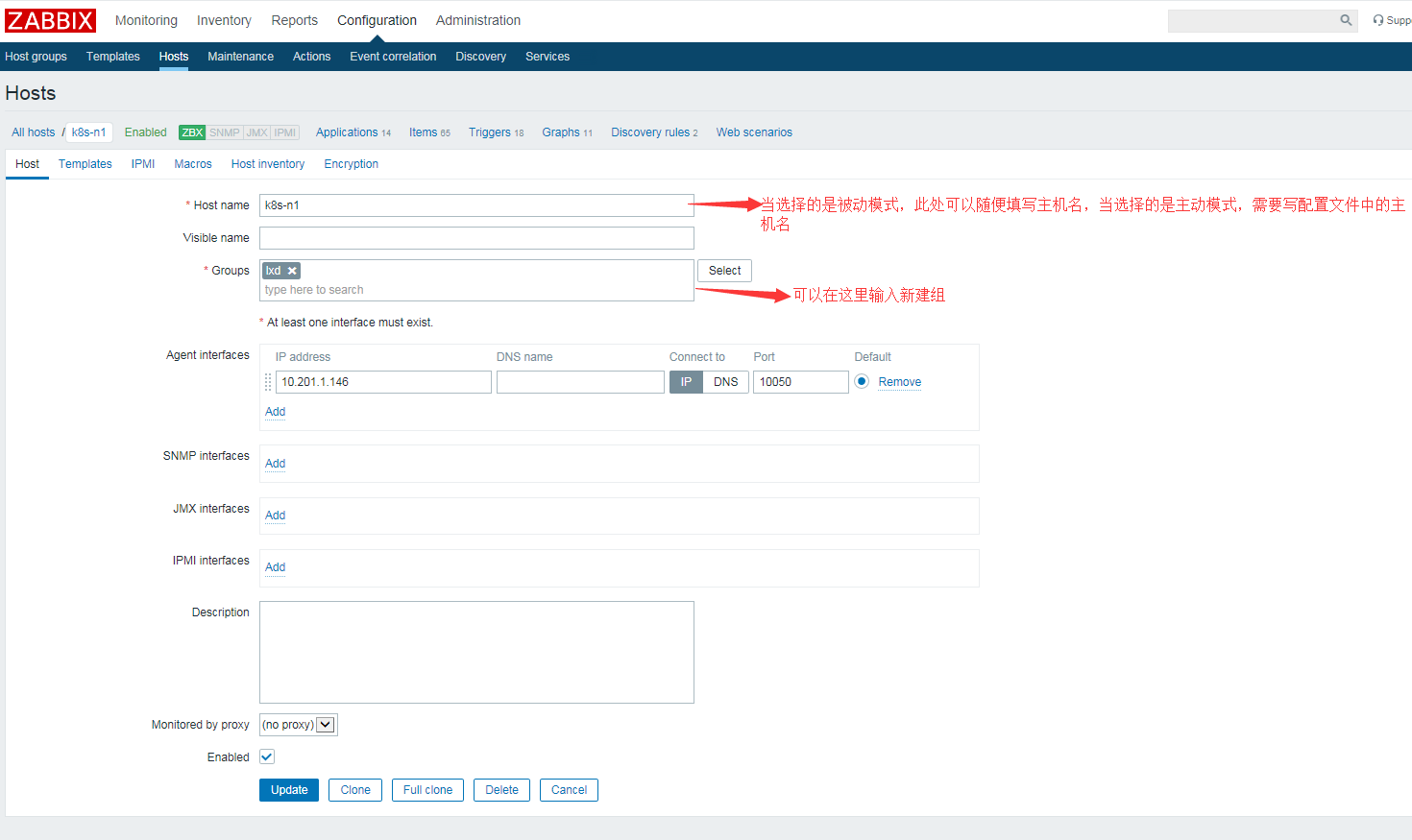Open Triggers 18 link
Screen dimensions: 1412x840
[x=496, y=132]
